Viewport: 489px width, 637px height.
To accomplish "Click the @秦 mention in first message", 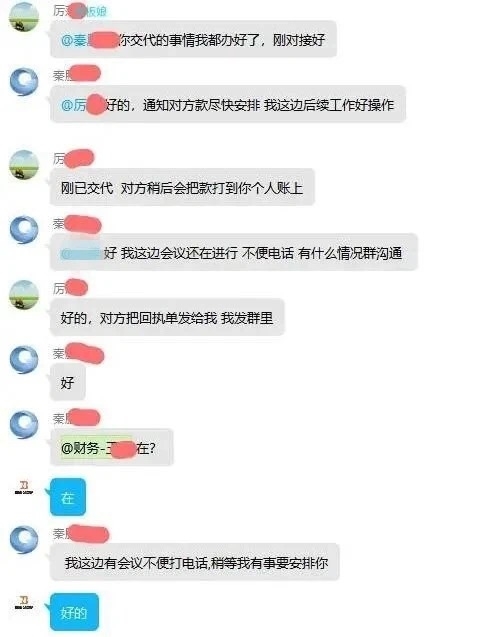I will point(89,40).
